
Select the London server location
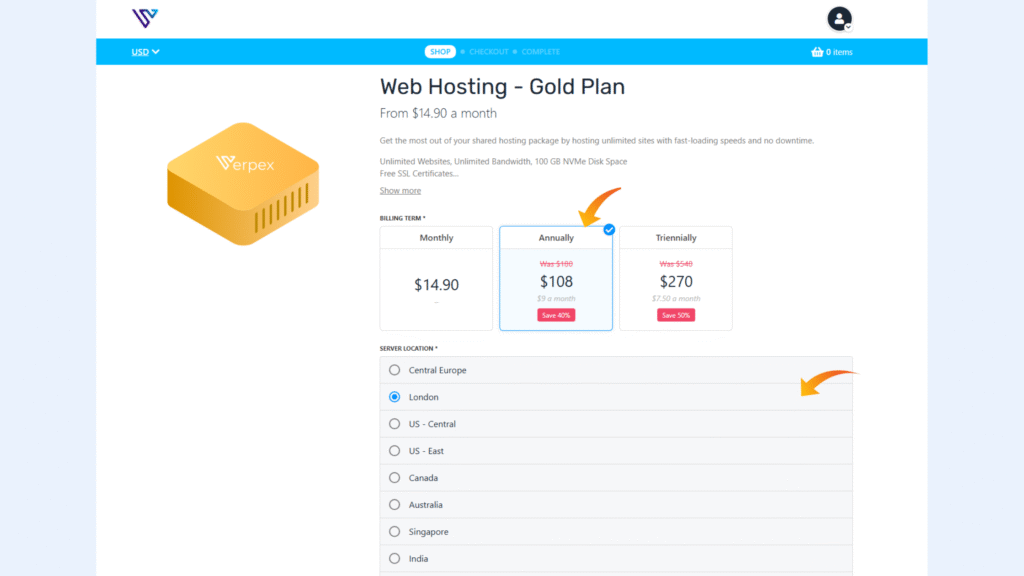[394, 396]
